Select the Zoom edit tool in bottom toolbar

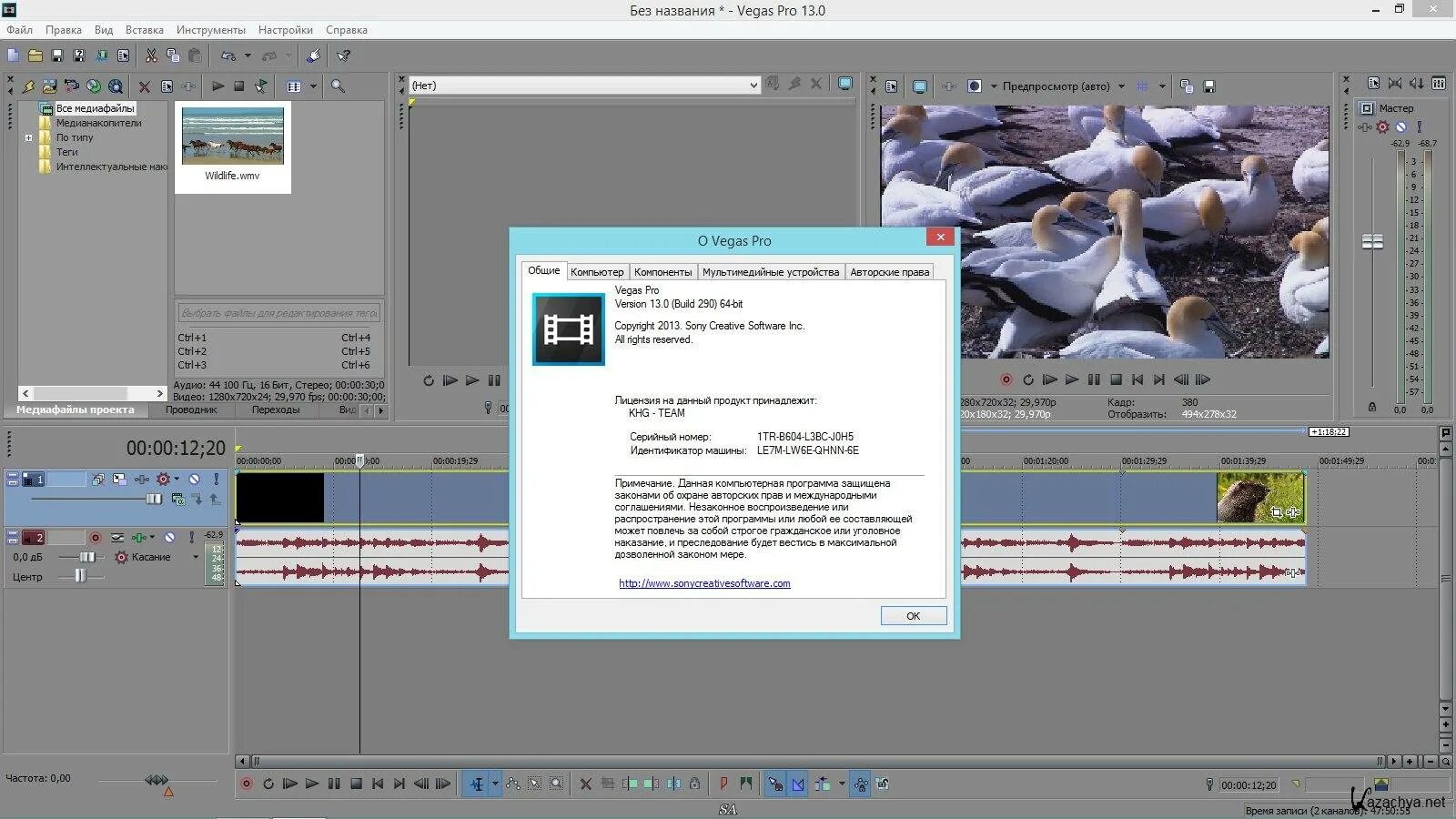(x=556, y=784)
